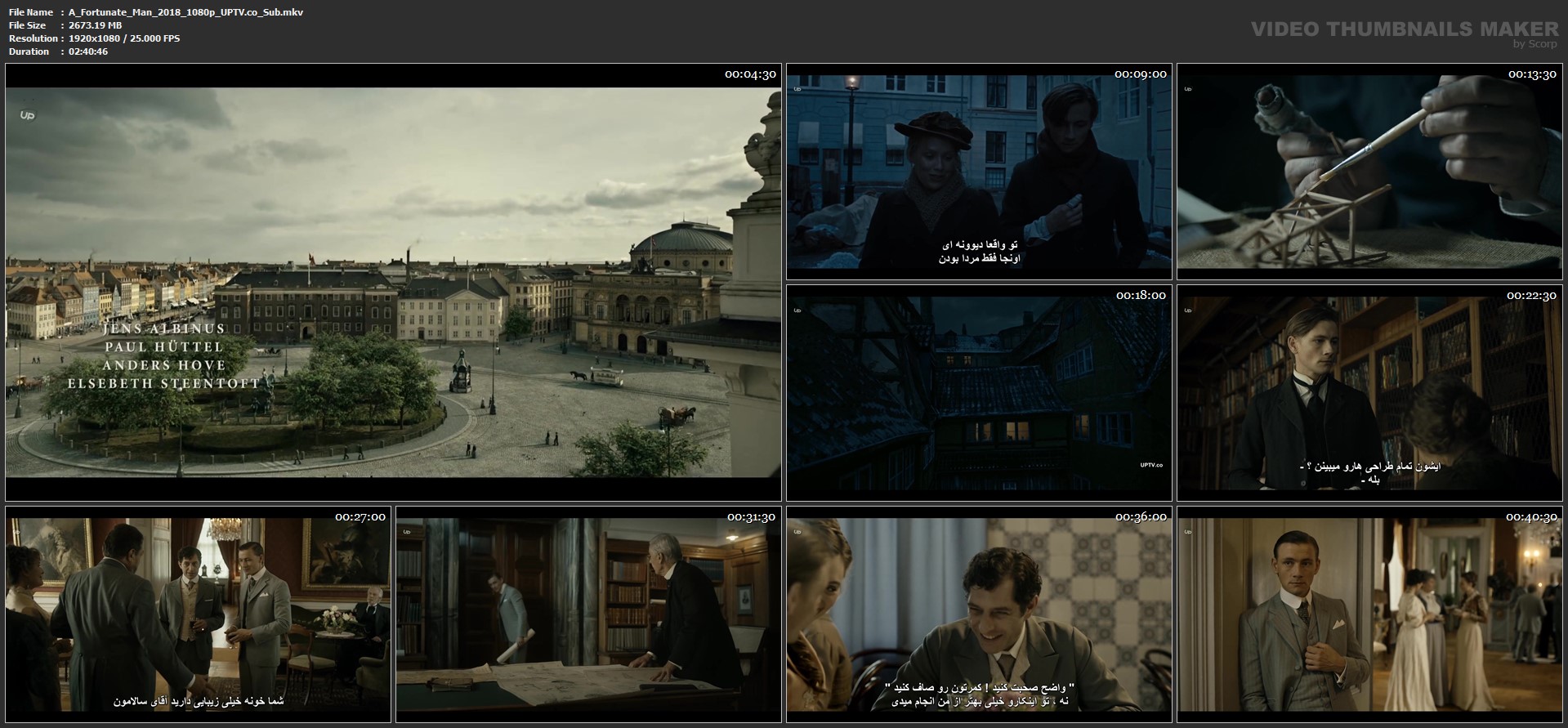Click the "File Name" label
The height and width of the screenshot is (728, 1568).
point(31,12)
